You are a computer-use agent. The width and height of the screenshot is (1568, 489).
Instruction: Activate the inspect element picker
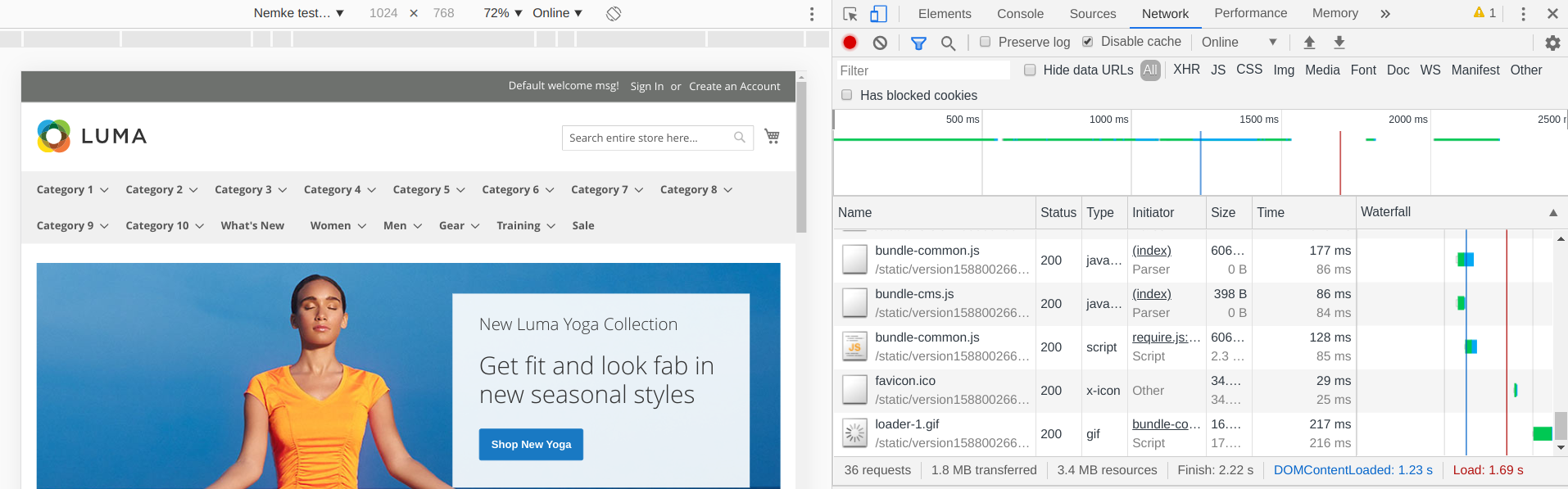click(x=850, y=14)
